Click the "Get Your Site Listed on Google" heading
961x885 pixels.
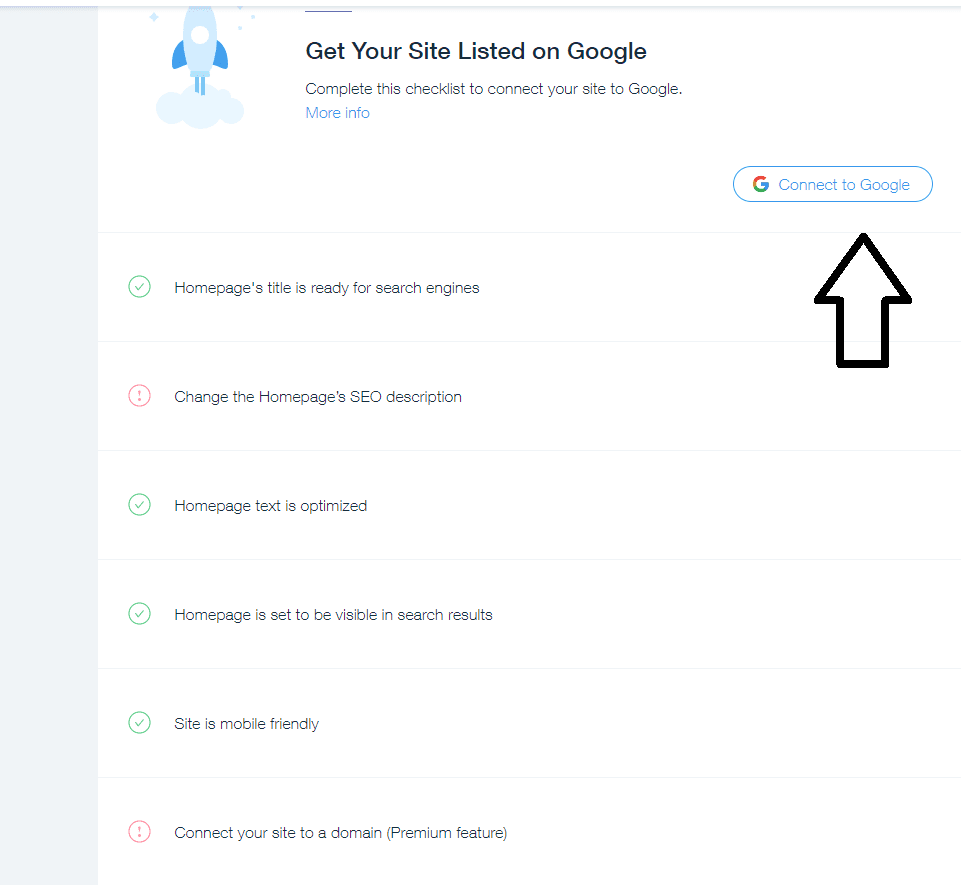point(476,51)
